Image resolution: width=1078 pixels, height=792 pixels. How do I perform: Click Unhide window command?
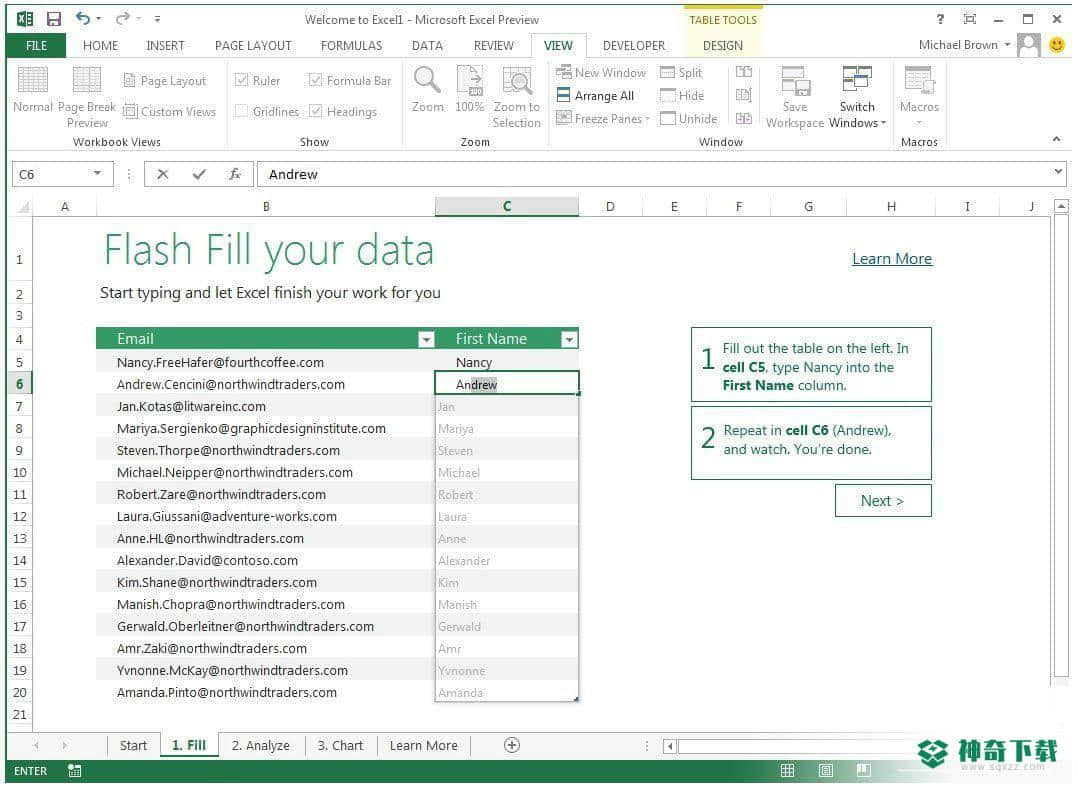[688, 119]
